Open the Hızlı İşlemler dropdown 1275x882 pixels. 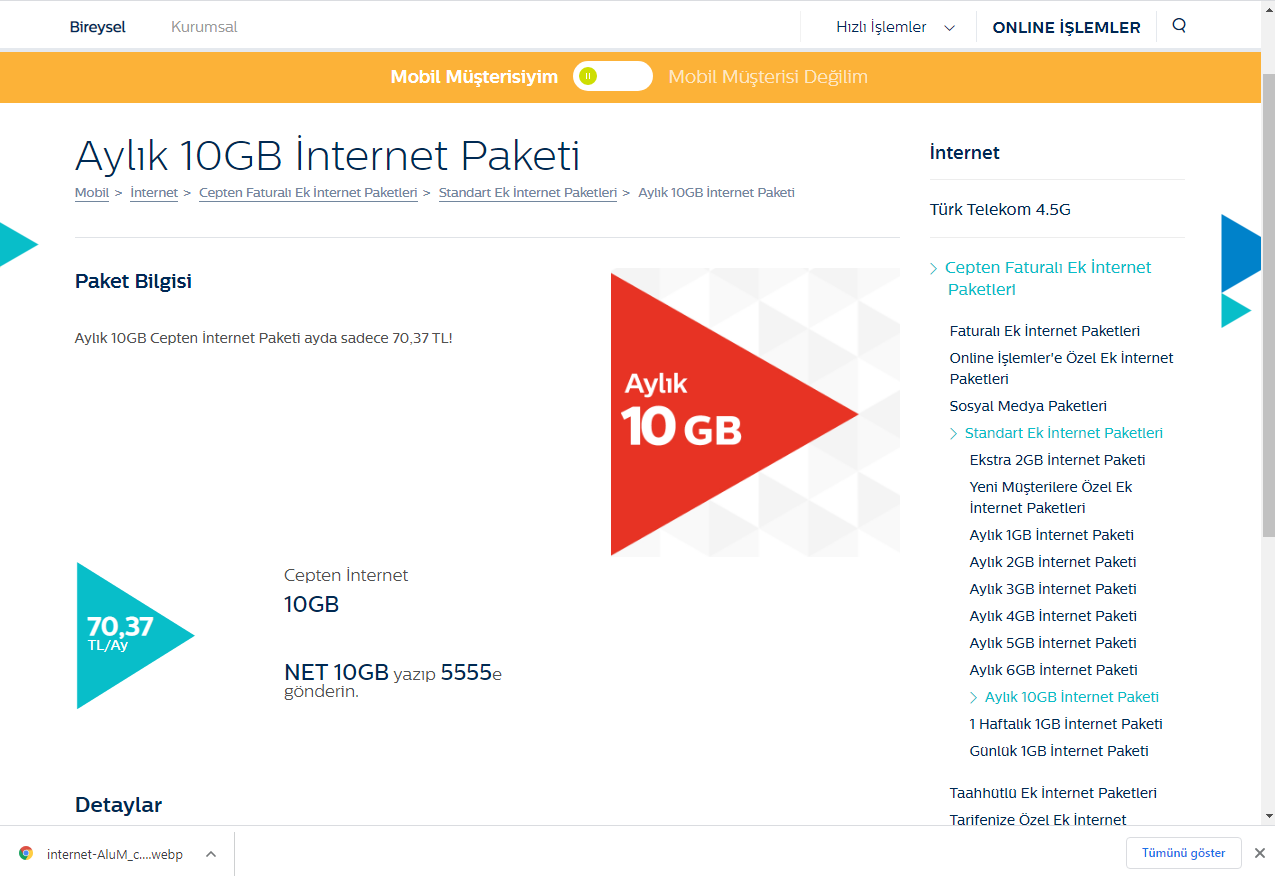coord(895,27)
